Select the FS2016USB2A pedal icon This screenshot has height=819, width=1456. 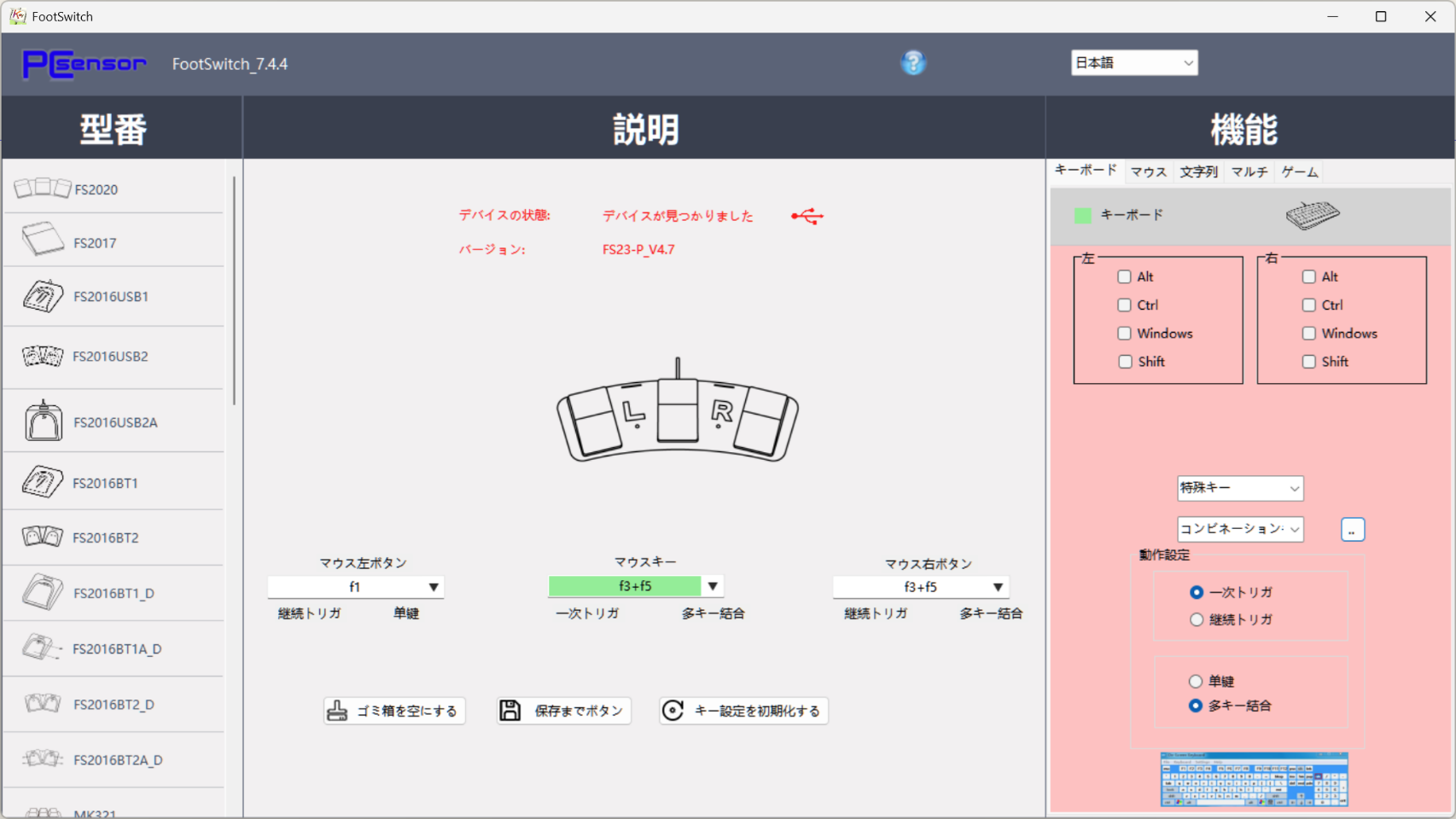44,421
